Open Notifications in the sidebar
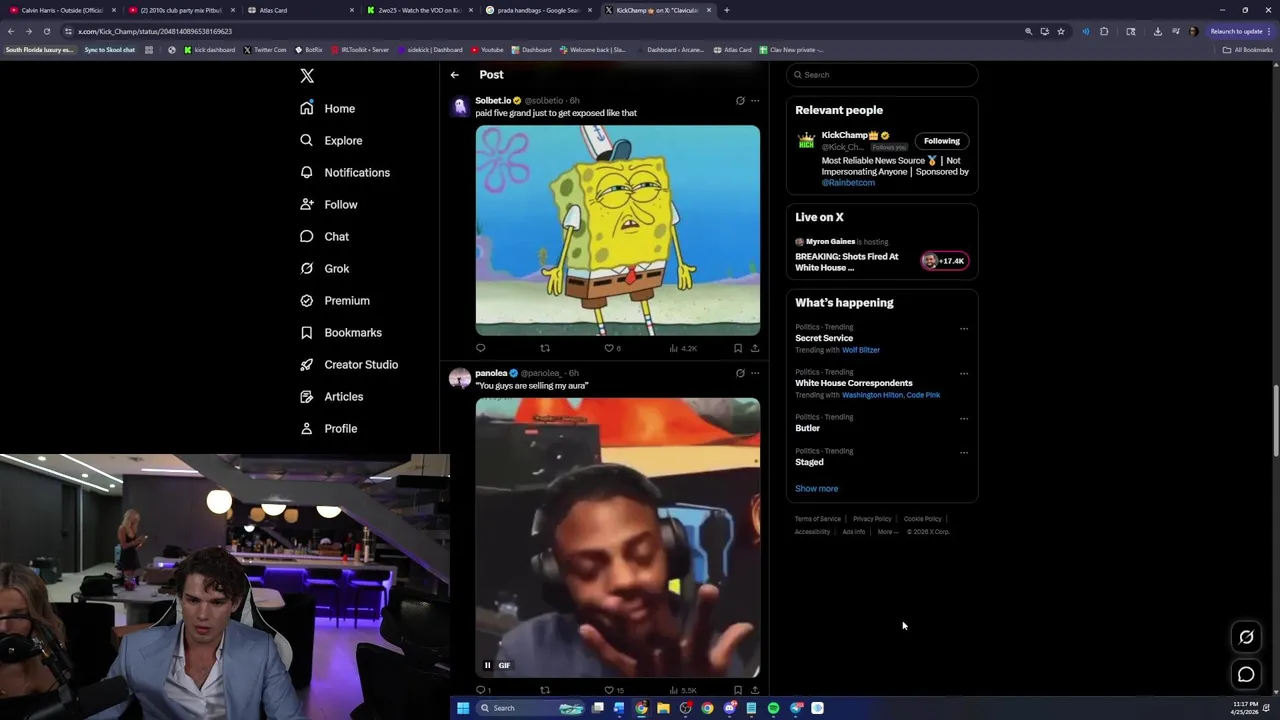1280x720 pixels. (x=345, y=172)
